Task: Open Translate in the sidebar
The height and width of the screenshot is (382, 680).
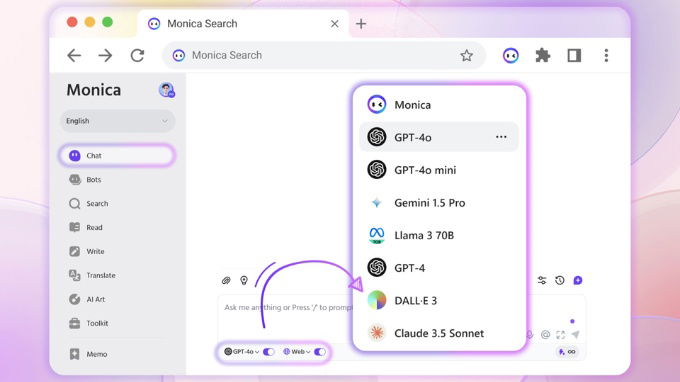Action: (92, 275)
